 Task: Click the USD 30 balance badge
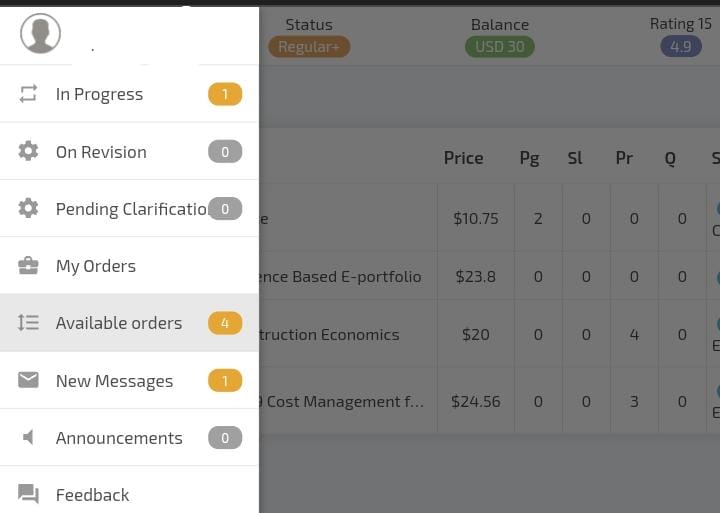pyautogui.click(x=500, y=47)
